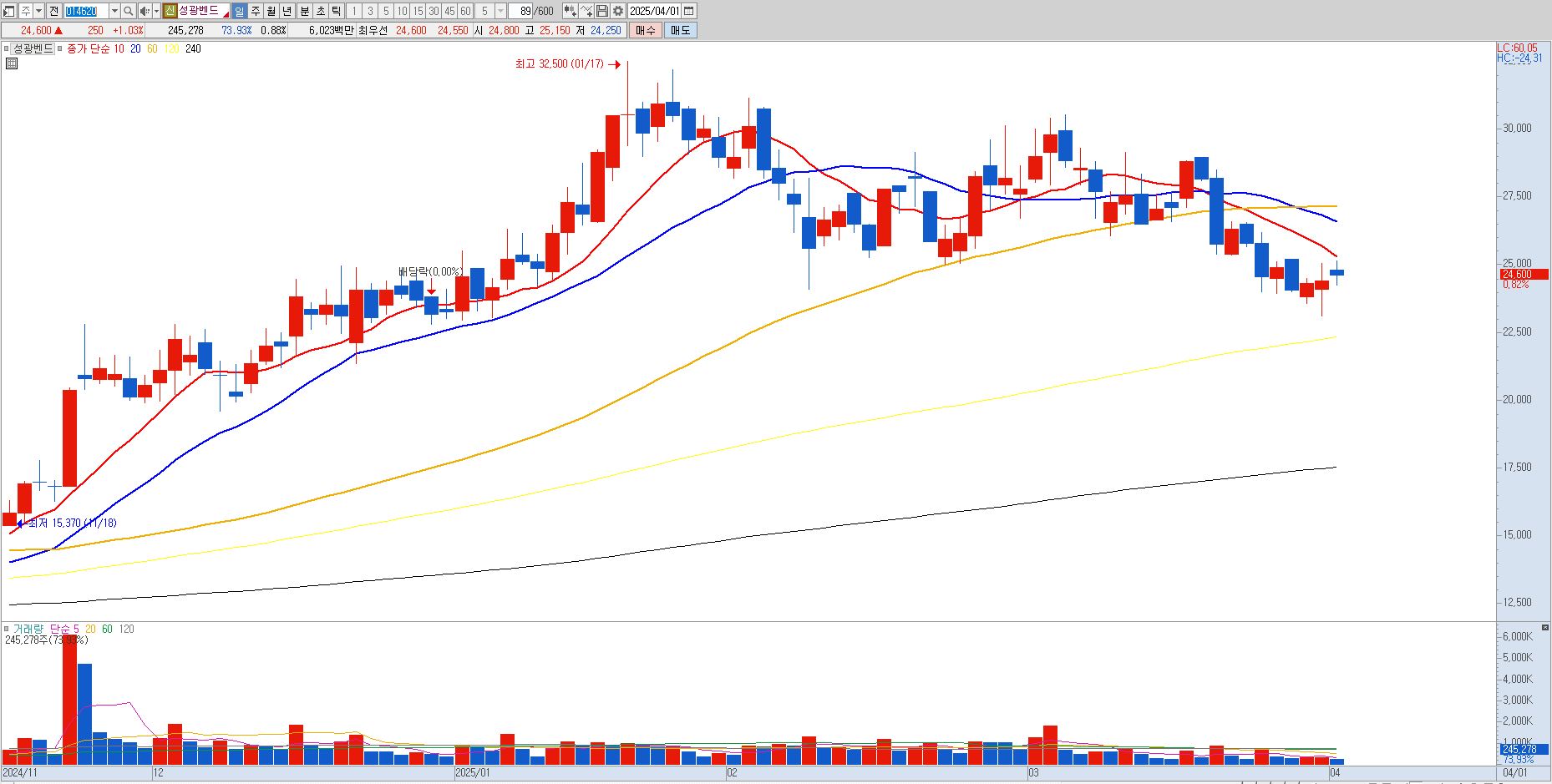Open the dropdown arrow beside 주 selector
This screenshot has width=1552, height=784.
[39, 11]
